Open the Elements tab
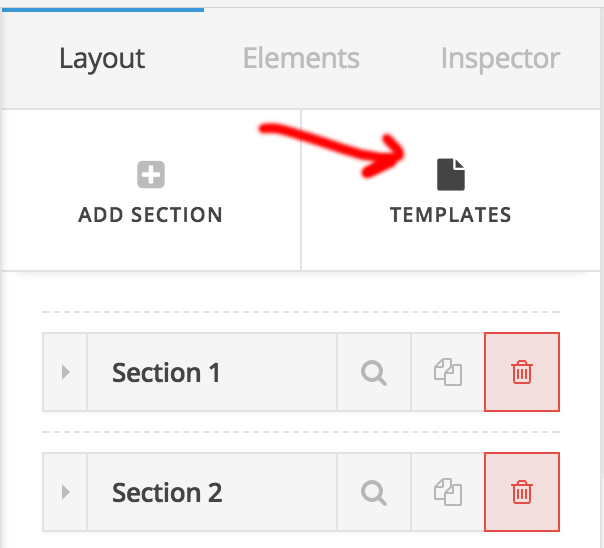Screen dimensions: 604x548 tap(301, 58)
